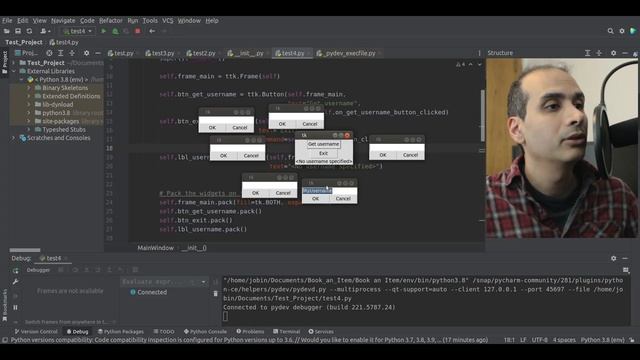Screen dimensions: 640x360
Task: Click Python 3.8 (env) interpreter in status bar
Action: (602, 340)
